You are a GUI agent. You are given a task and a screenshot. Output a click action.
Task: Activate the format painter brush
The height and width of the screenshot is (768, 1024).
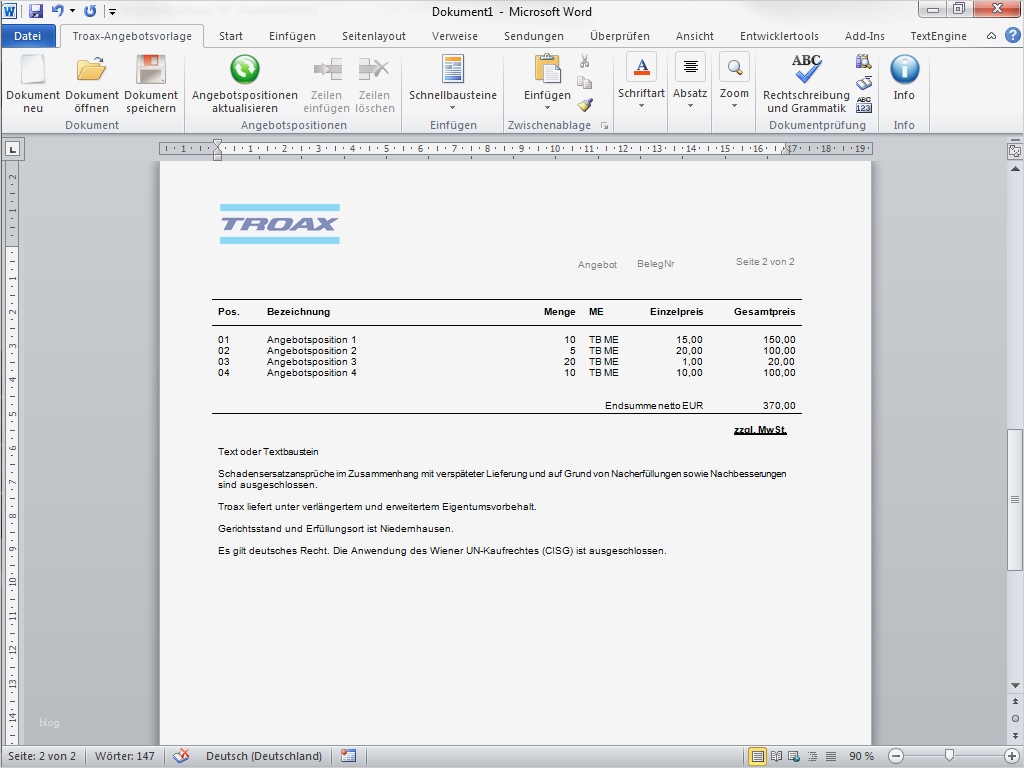point(584,104)
